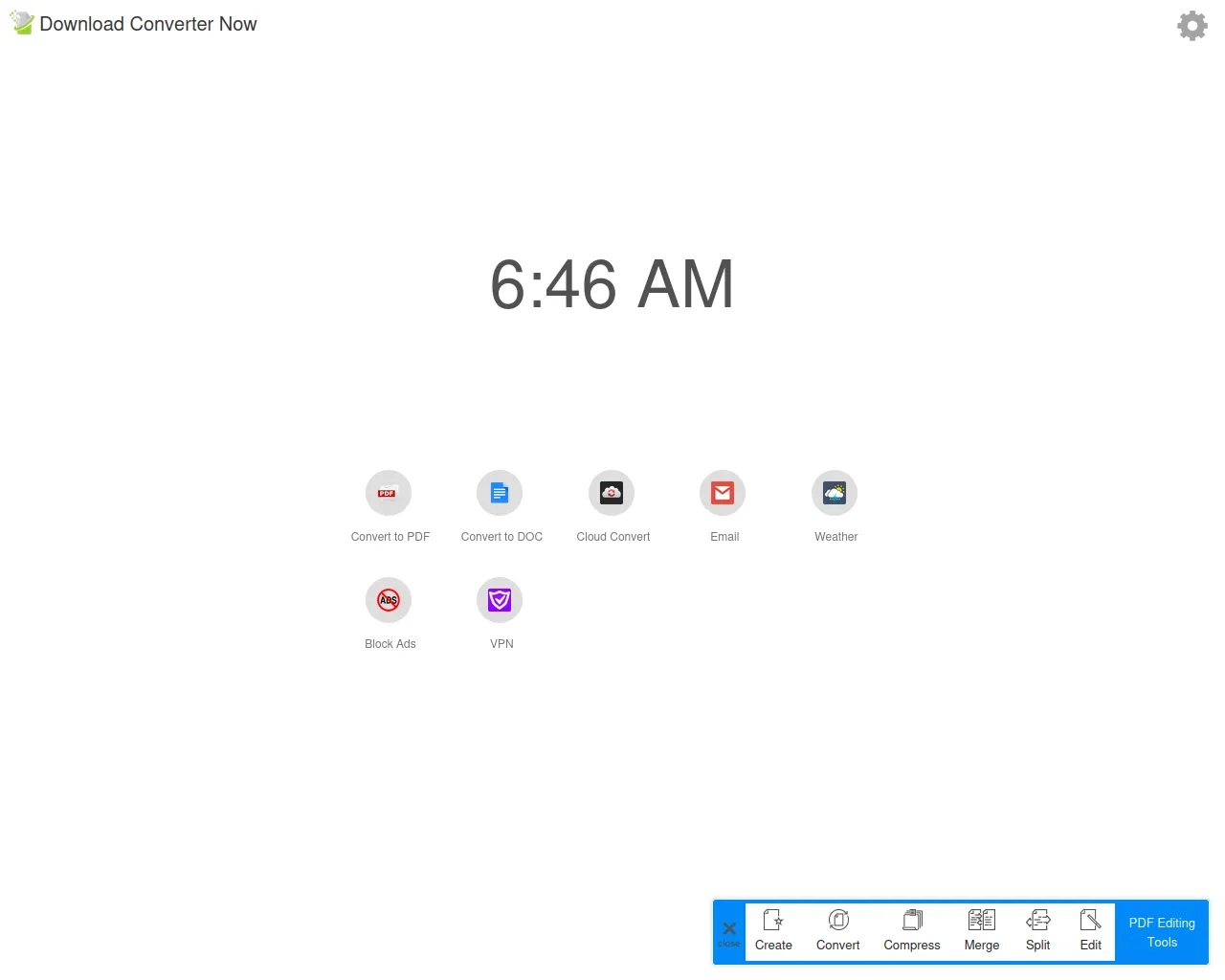Launch the VPN shortcut icon
Viewport: 1225px width, 980px height.
click(x=500, y=600)
